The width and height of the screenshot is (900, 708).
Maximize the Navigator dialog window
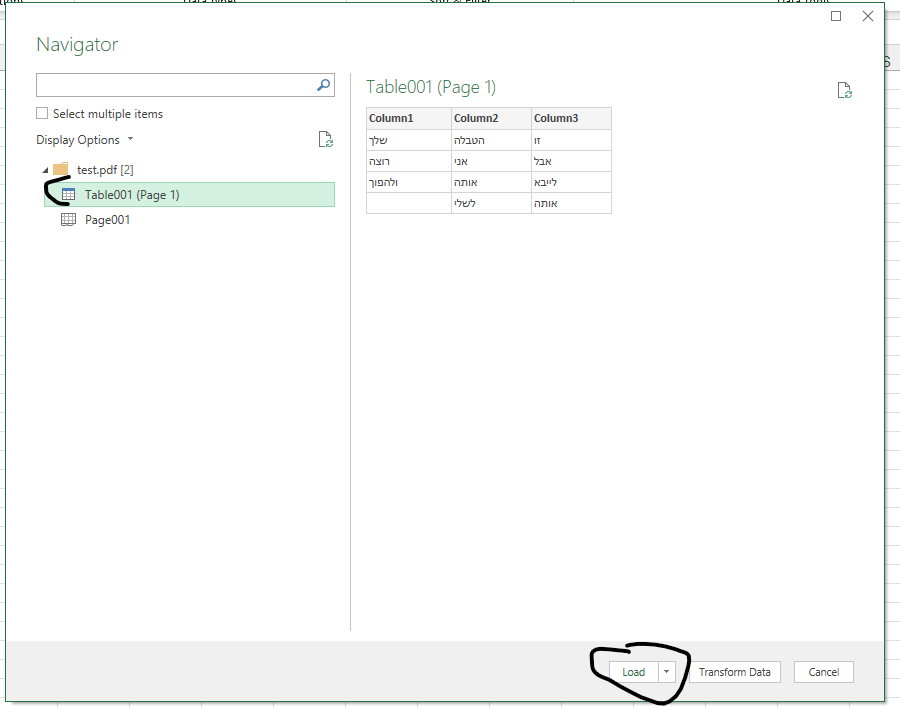point(836,16)
